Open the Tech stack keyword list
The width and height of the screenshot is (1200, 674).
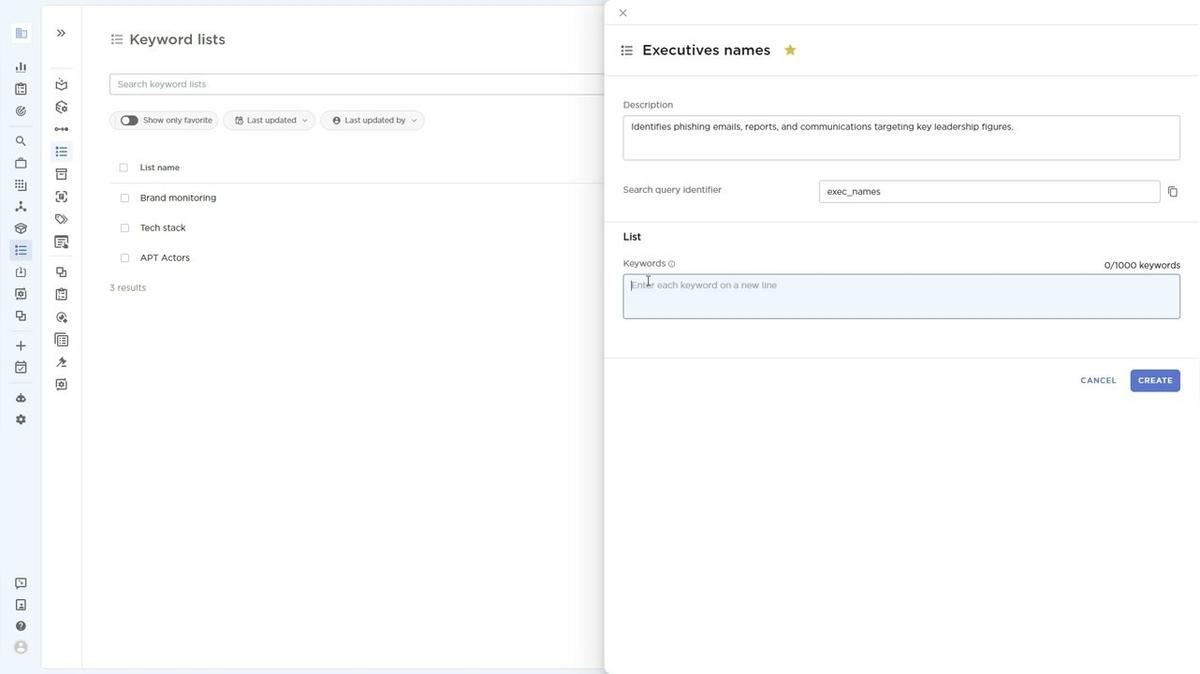(163, 228)
